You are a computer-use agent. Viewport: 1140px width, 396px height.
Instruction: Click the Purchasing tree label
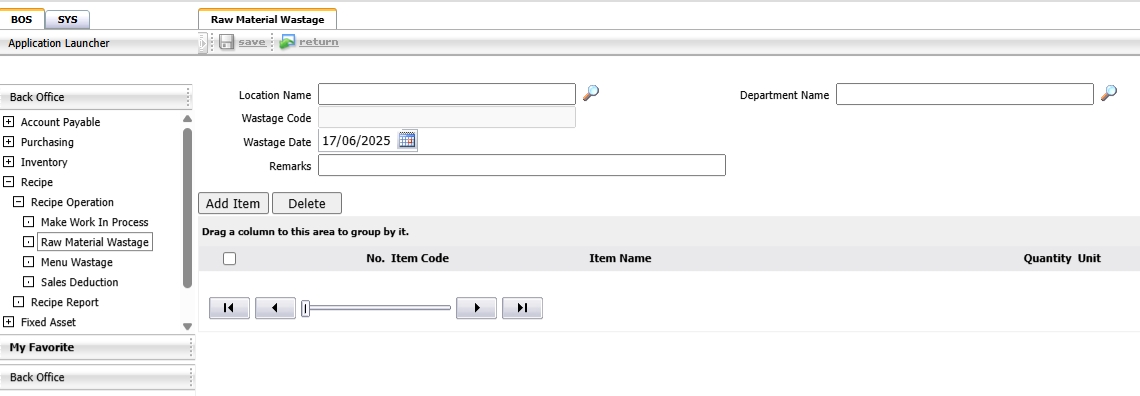47,142
